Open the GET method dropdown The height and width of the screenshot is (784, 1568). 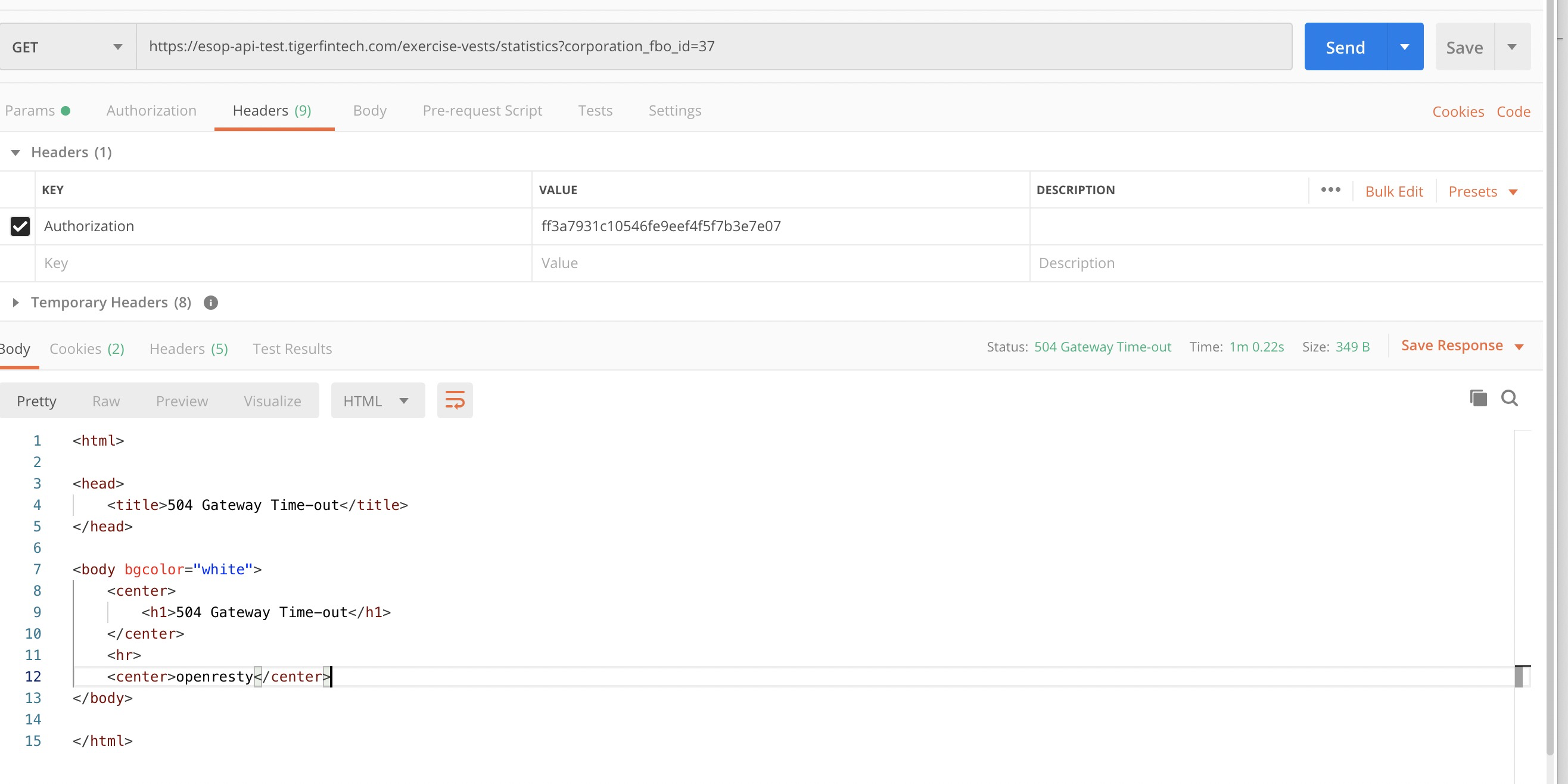[x=67, y=47]
